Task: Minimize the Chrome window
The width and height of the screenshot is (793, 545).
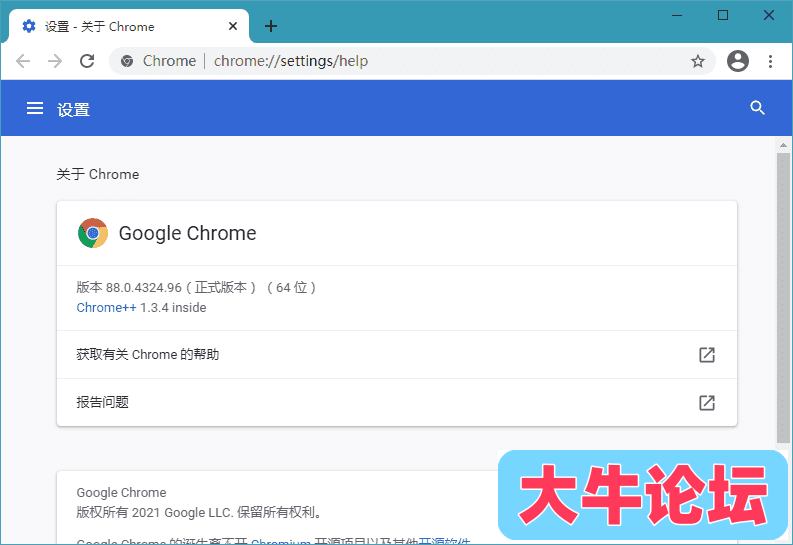Action: click(x=677, y=16)
